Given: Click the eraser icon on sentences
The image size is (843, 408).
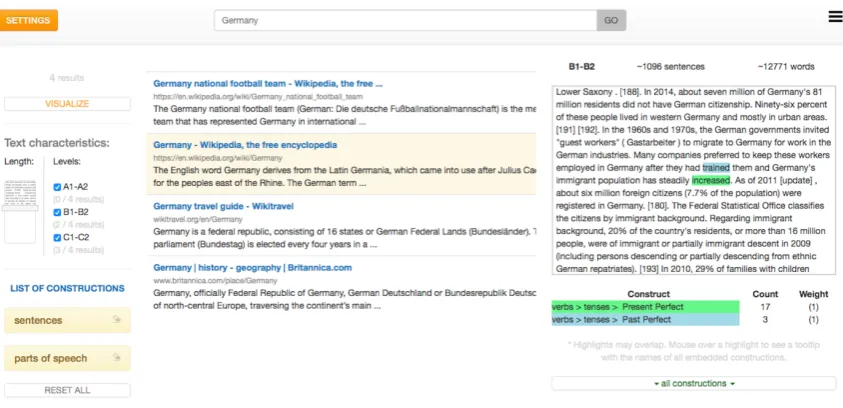Looking at the screenshot, I should point(117,319).
